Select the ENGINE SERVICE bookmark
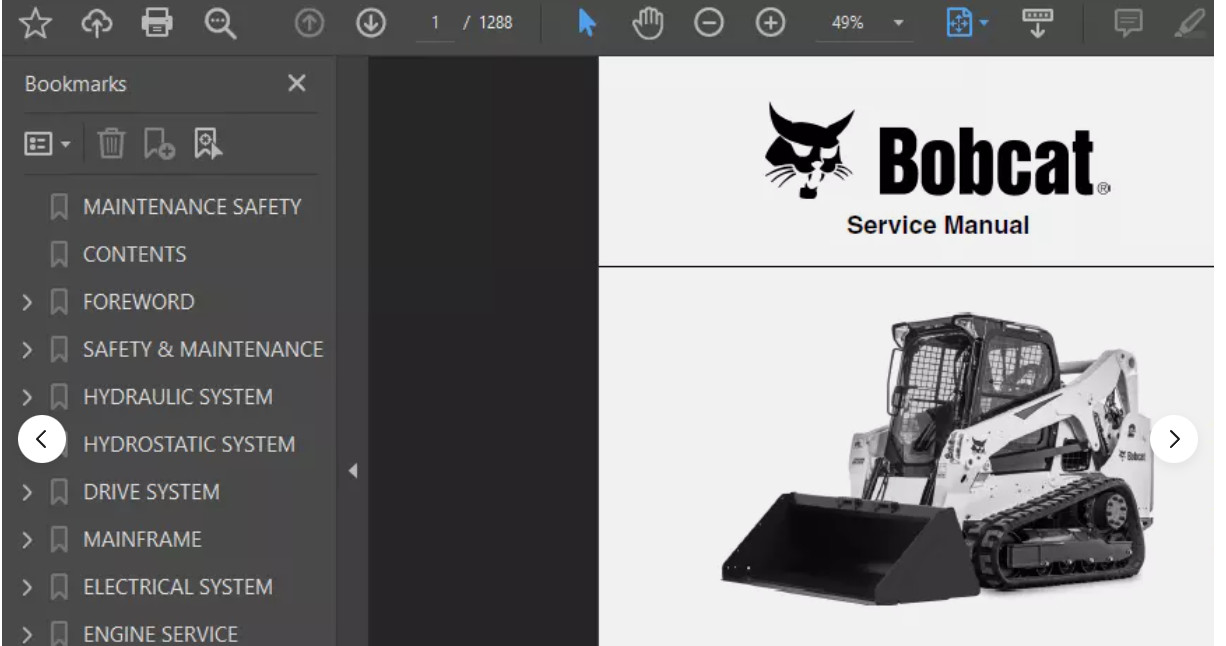This screenshot has width=1226, height=646. [x=160, y=634]
